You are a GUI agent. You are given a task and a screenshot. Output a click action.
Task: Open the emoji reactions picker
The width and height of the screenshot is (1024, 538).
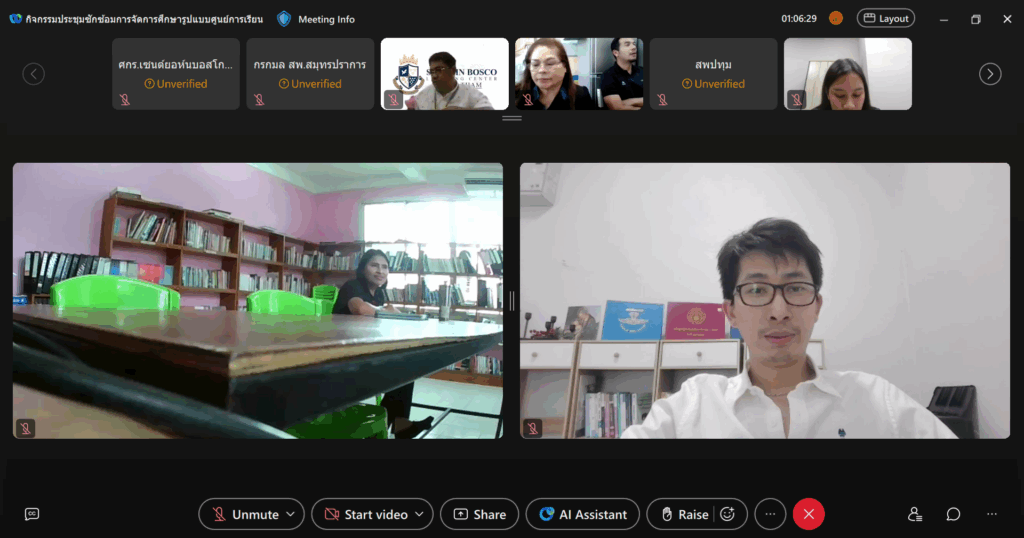[728, 514]
